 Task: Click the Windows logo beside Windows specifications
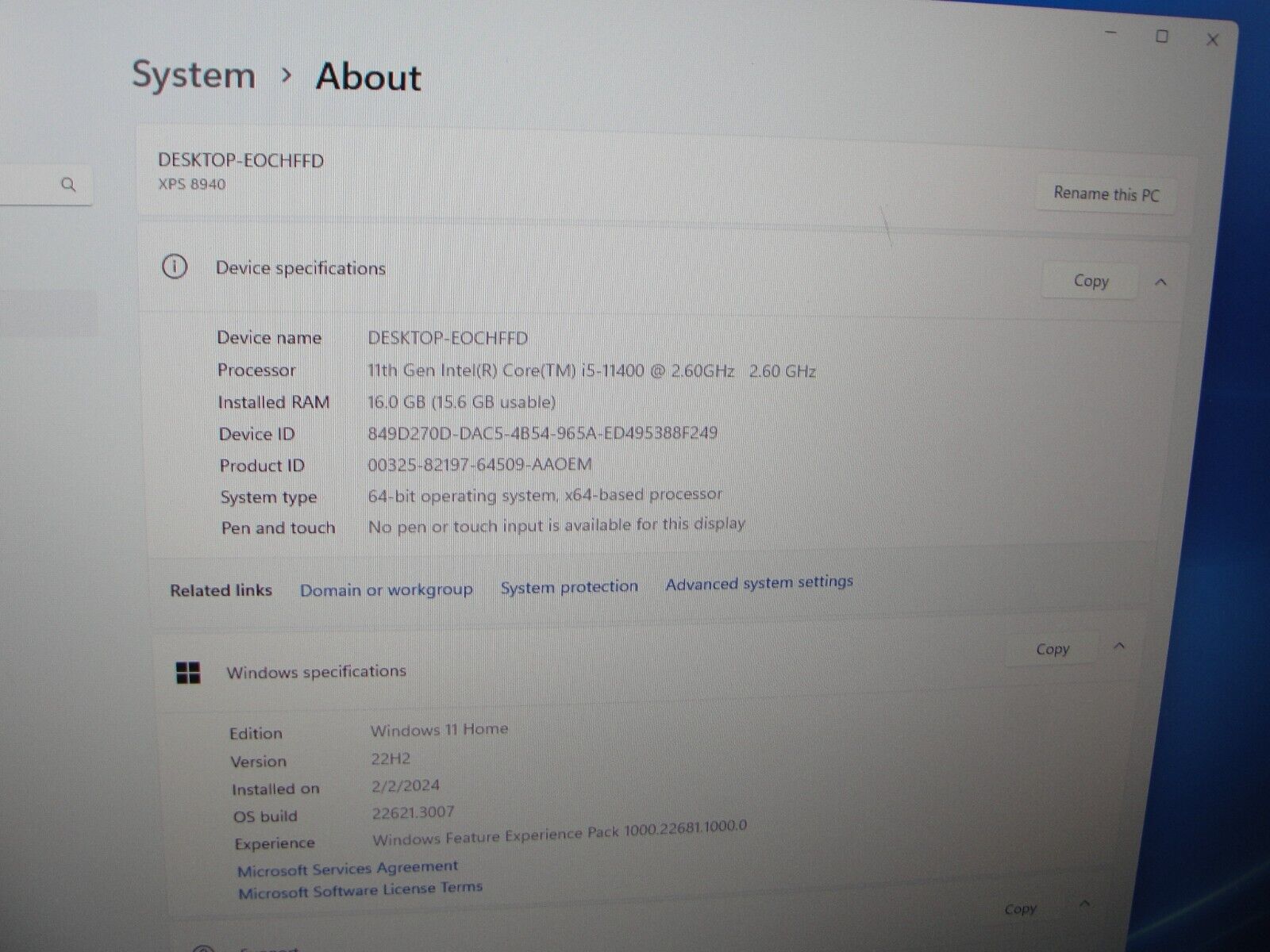188,674
